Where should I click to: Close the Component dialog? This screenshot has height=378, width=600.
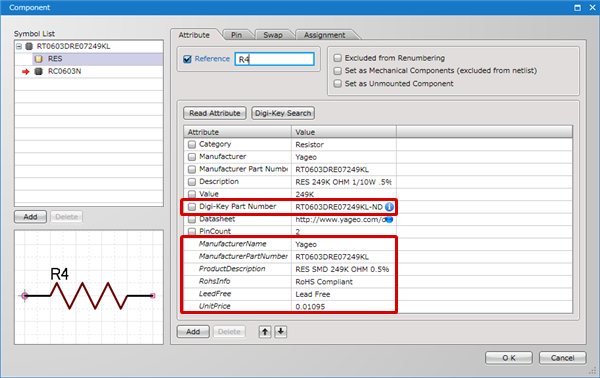click(592, 8)
